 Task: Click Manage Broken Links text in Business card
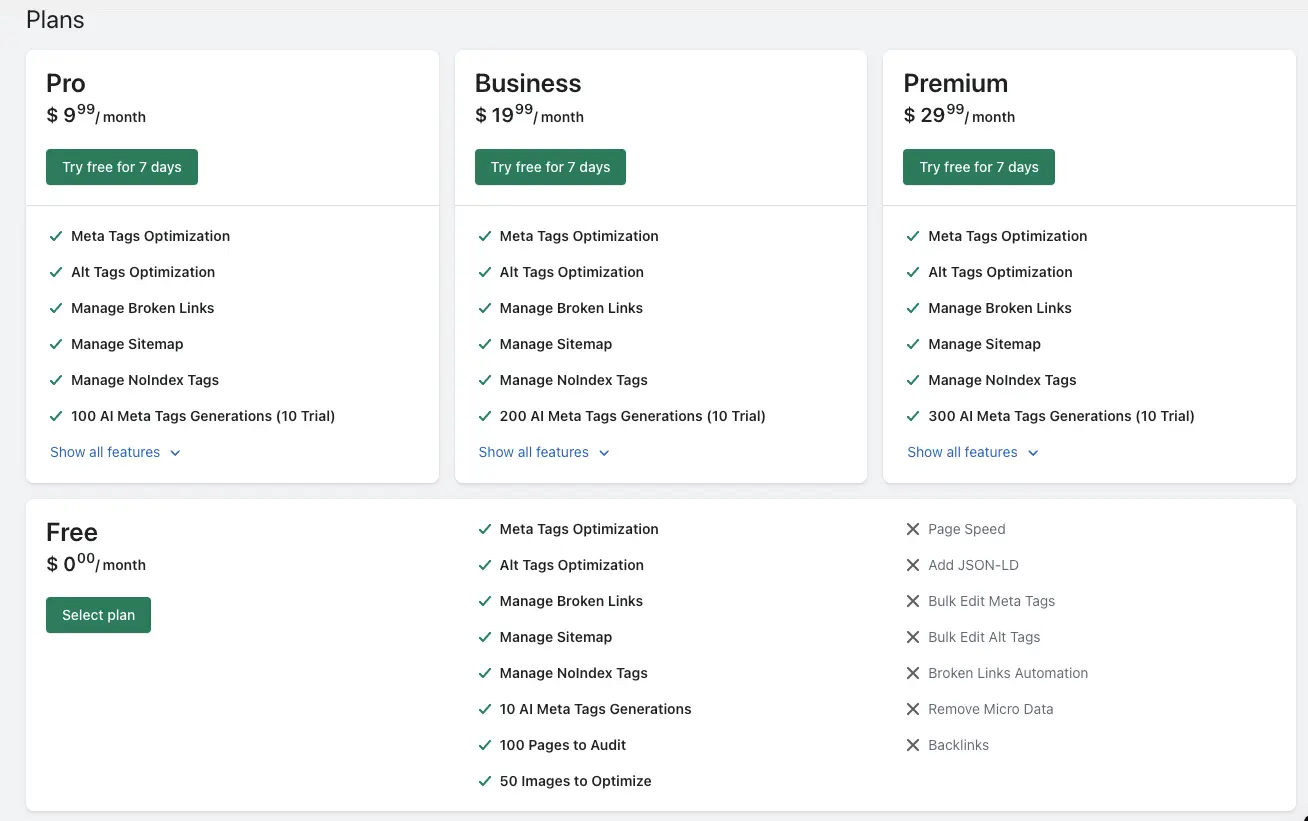[571, 308]
